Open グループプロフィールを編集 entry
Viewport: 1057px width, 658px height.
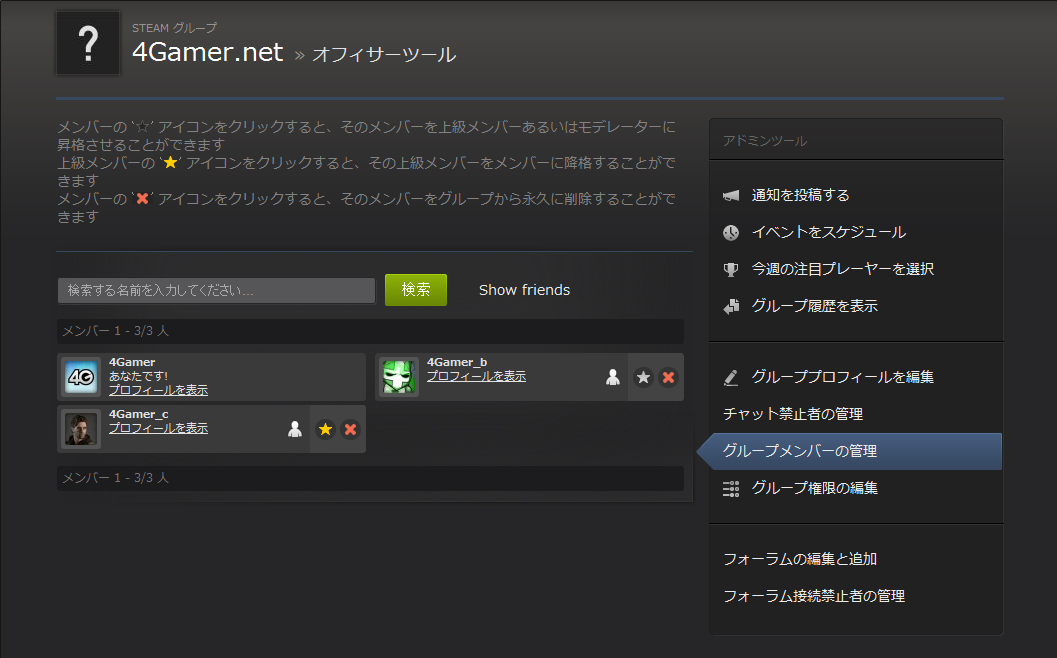click(x=843, y=377)
